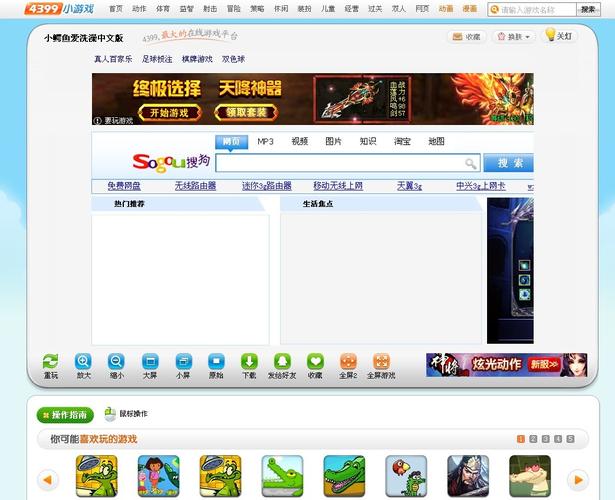Click the blue 搜索 Sogou search button

[x=509, y=163]
